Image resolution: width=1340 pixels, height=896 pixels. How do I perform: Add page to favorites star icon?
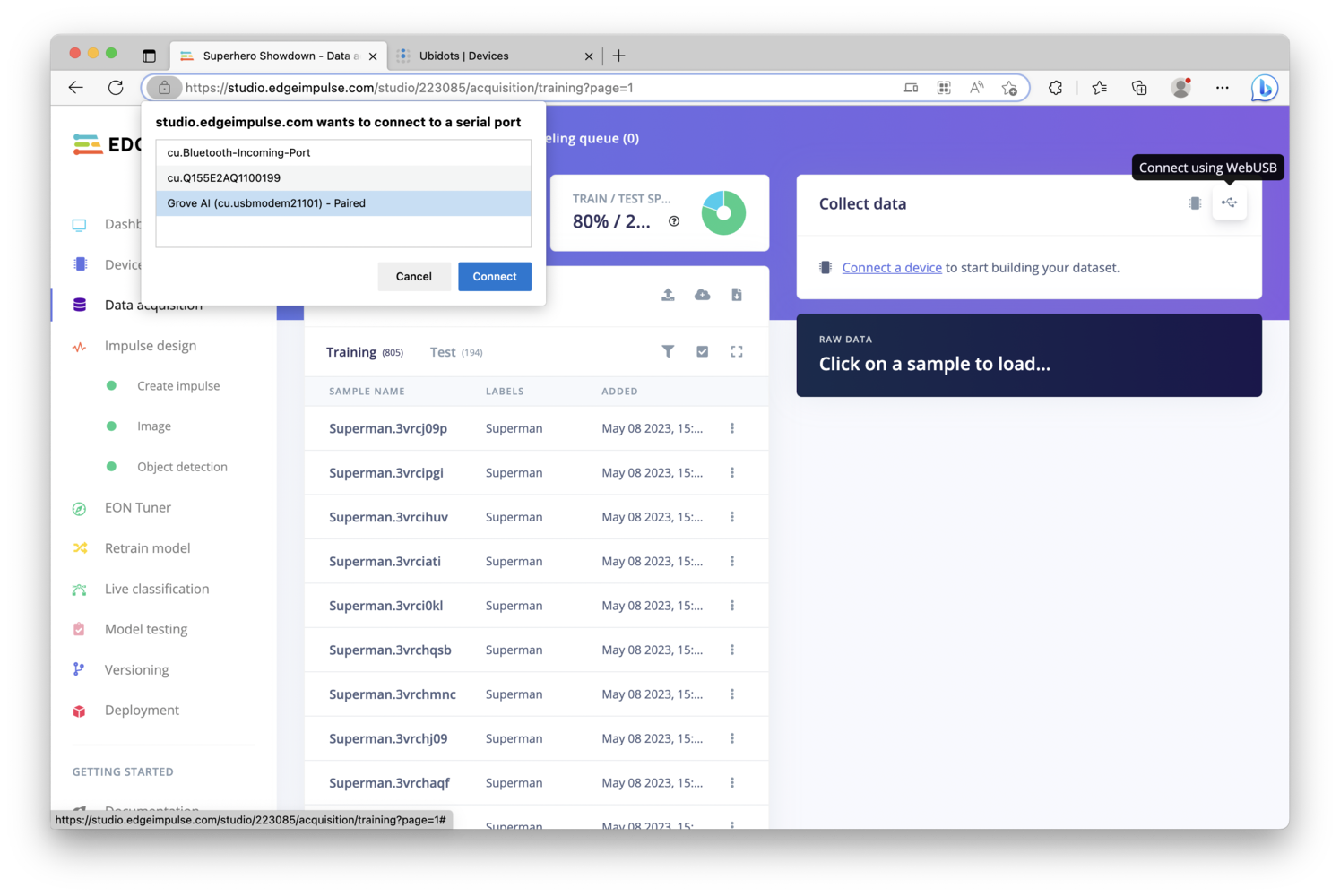tap(1009, 88)
